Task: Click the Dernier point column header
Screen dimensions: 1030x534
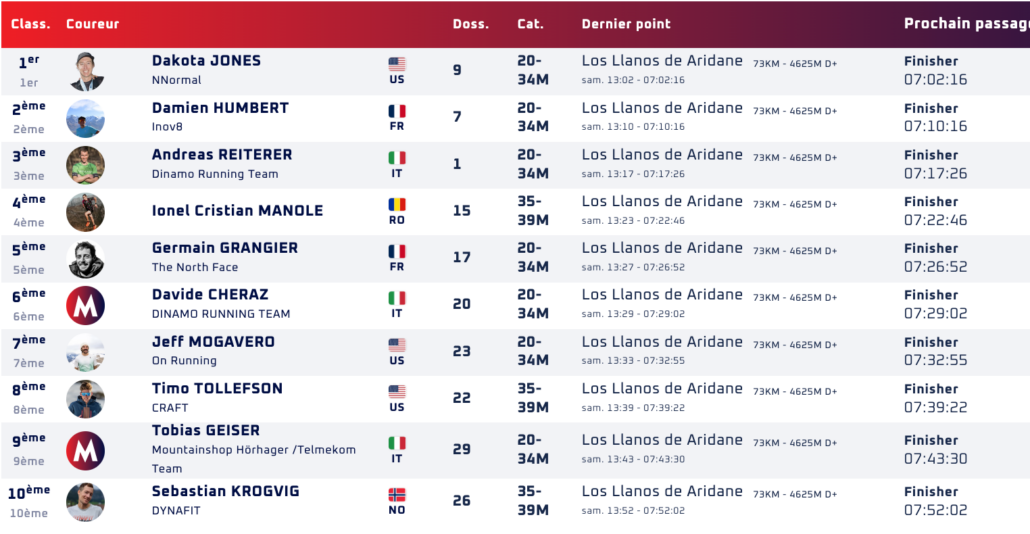Action: pyautogui.click(x=626, y=24)
